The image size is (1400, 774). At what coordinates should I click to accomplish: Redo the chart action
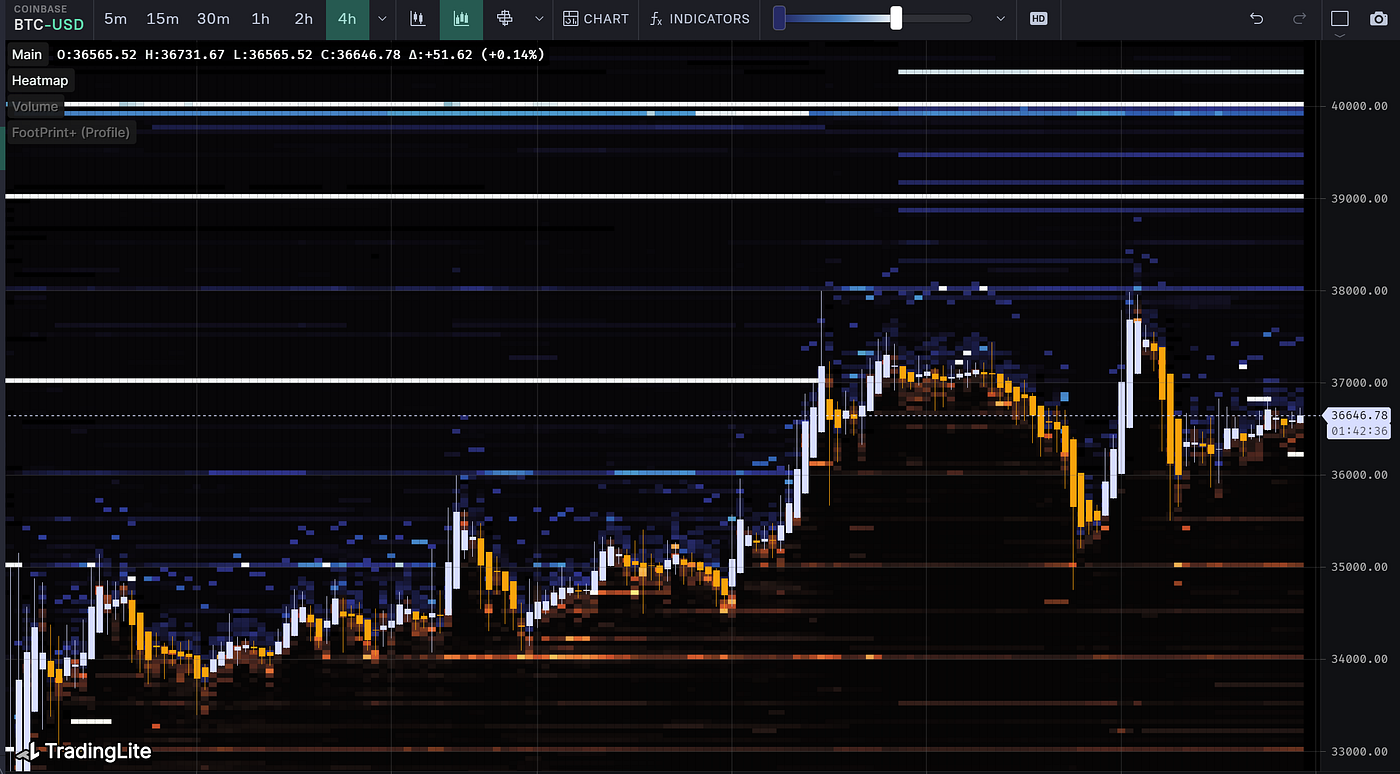click(1299, 19)
